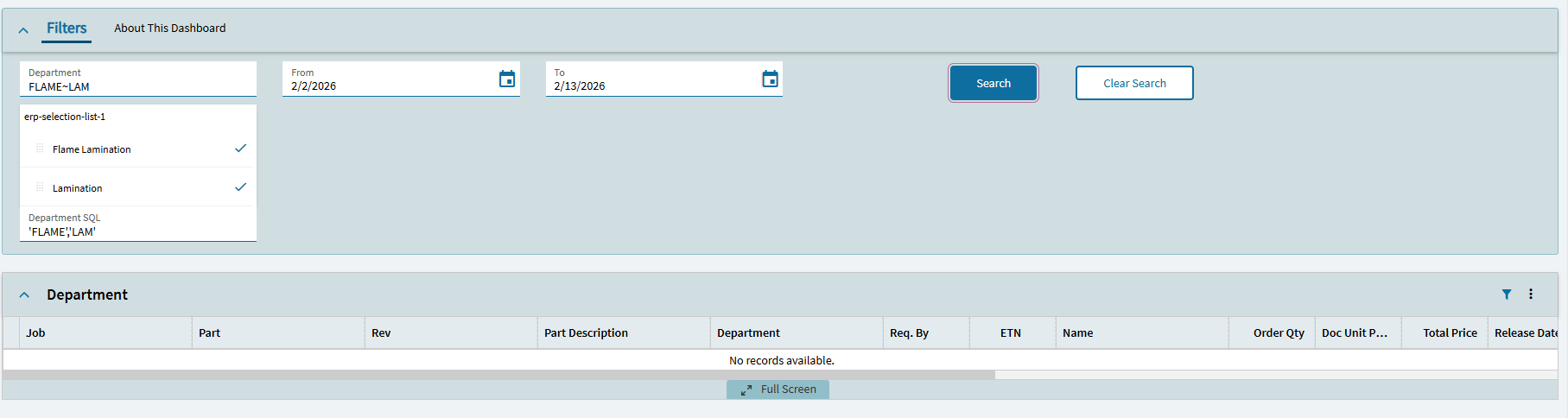Click the Clear Search button
Image resolution: width=1568 pixels, height=418 pixels.
point(1134,83)
